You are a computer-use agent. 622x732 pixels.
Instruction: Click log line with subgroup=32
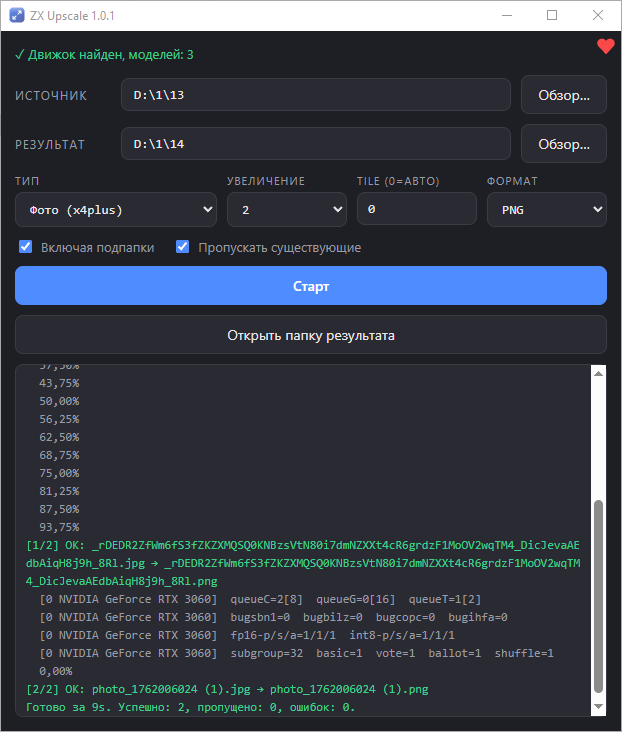tap(297, 653)
